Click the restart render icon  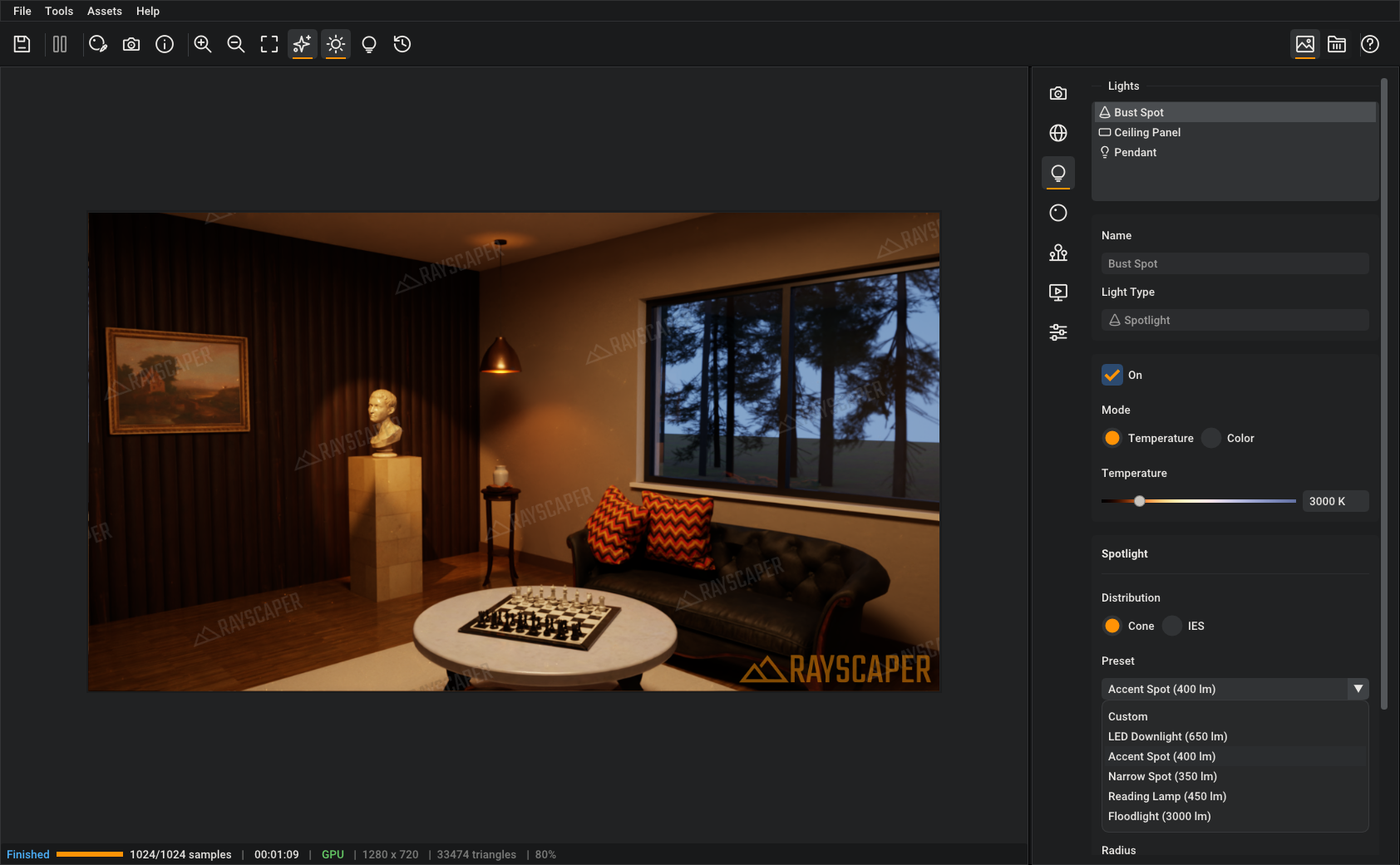click(x=98, y=44)
